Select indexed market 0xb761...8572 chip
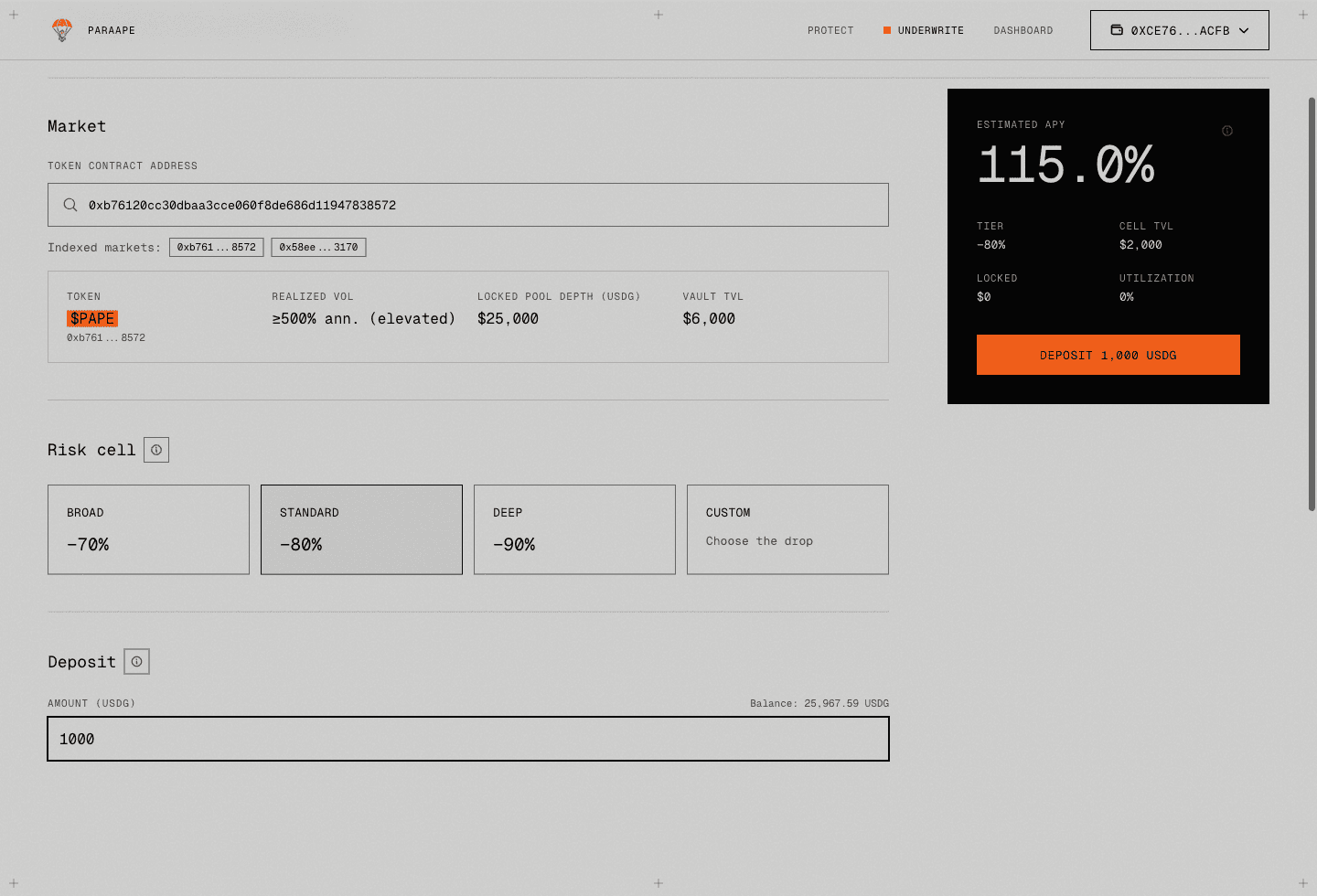1317x896 pixels. point(217,247)
